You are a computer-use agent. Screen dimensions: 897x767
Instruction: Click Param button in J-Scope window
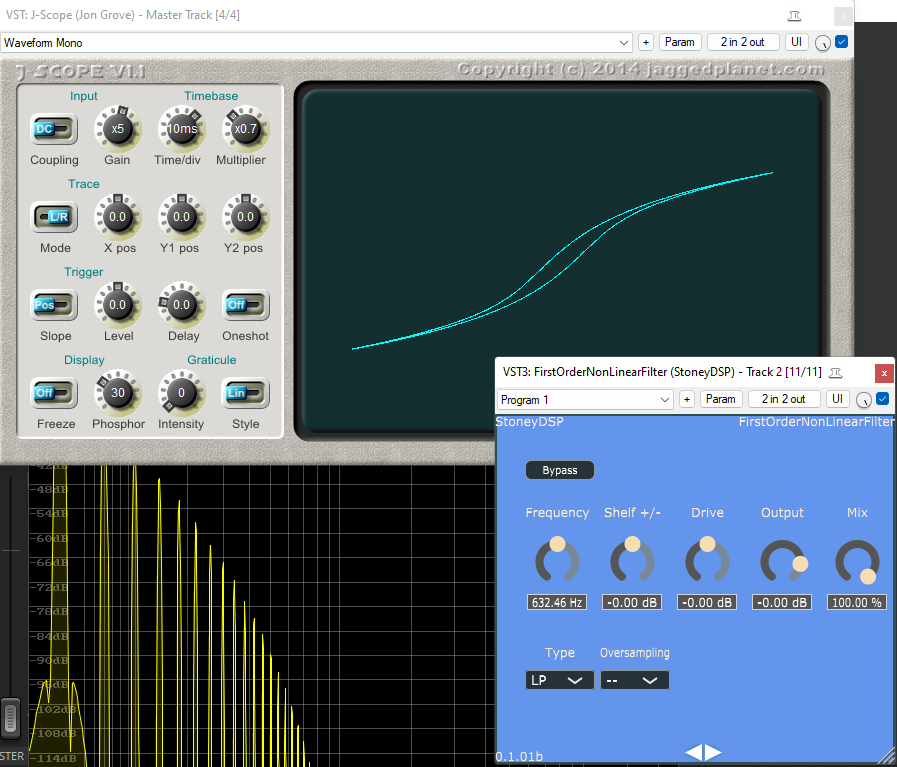point(680,42)
